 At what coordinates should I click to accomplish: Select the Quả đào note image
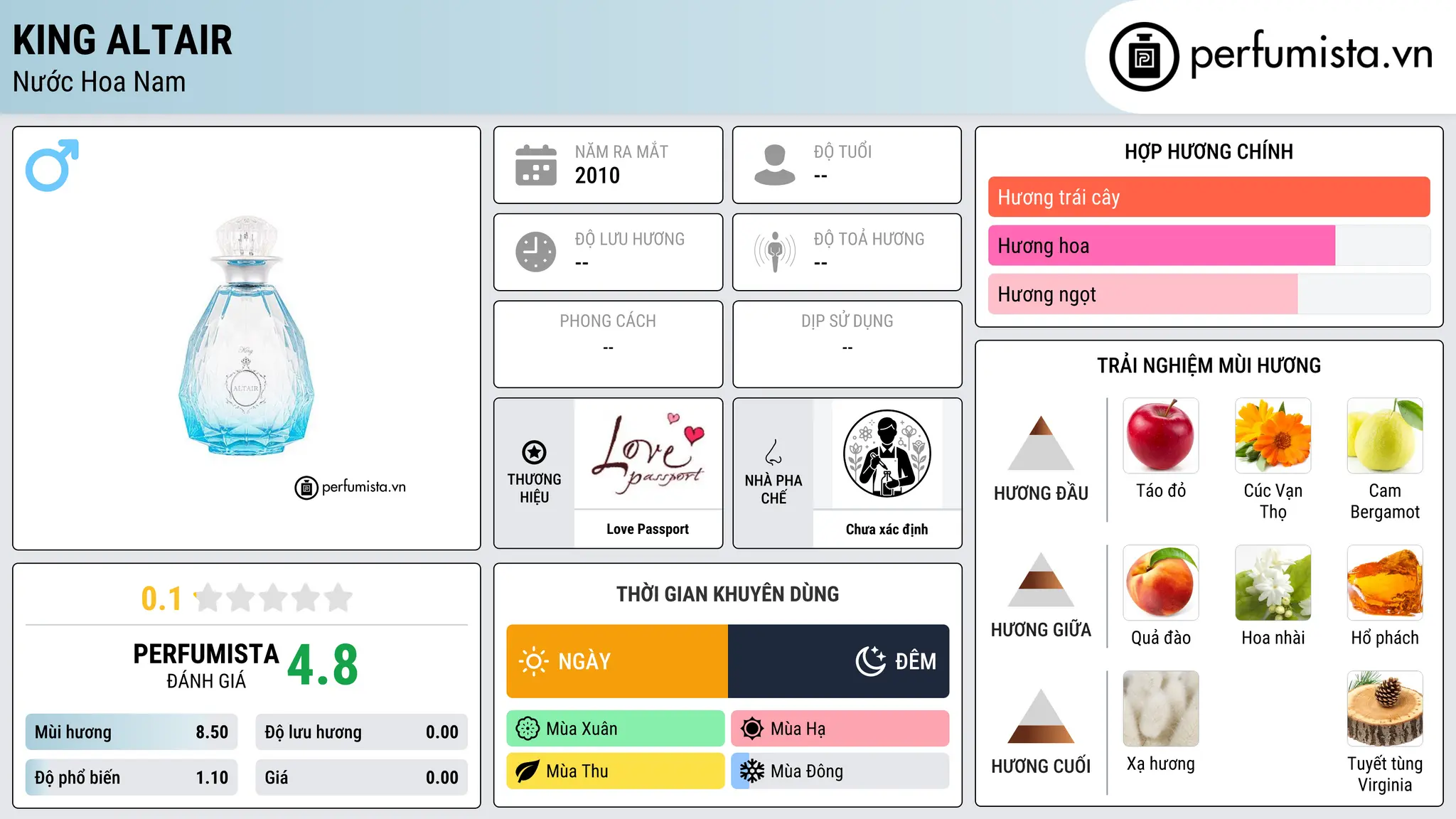(1161, 583)
